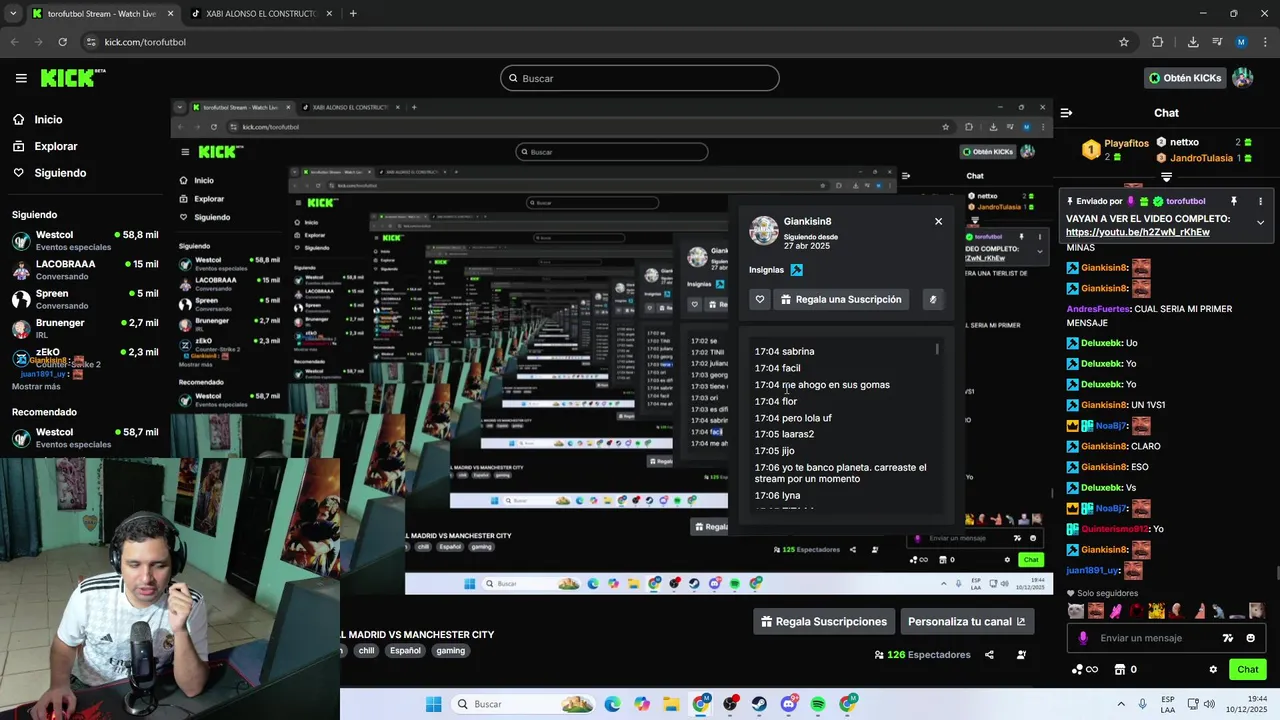Open recommended Westcol channel with 58,7 mil
Screen dimensions: 1280x720
pos(85,437)
